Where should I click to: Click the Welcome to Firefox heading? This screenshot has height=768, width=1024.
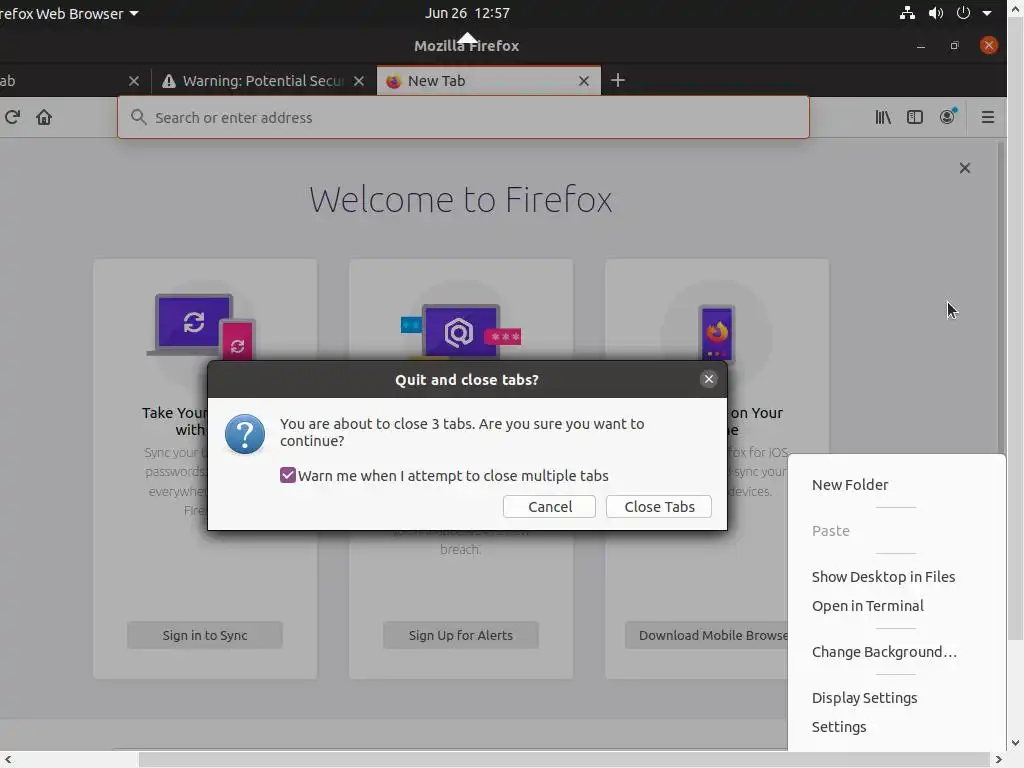pyautogui.click(x=460, y=199)
